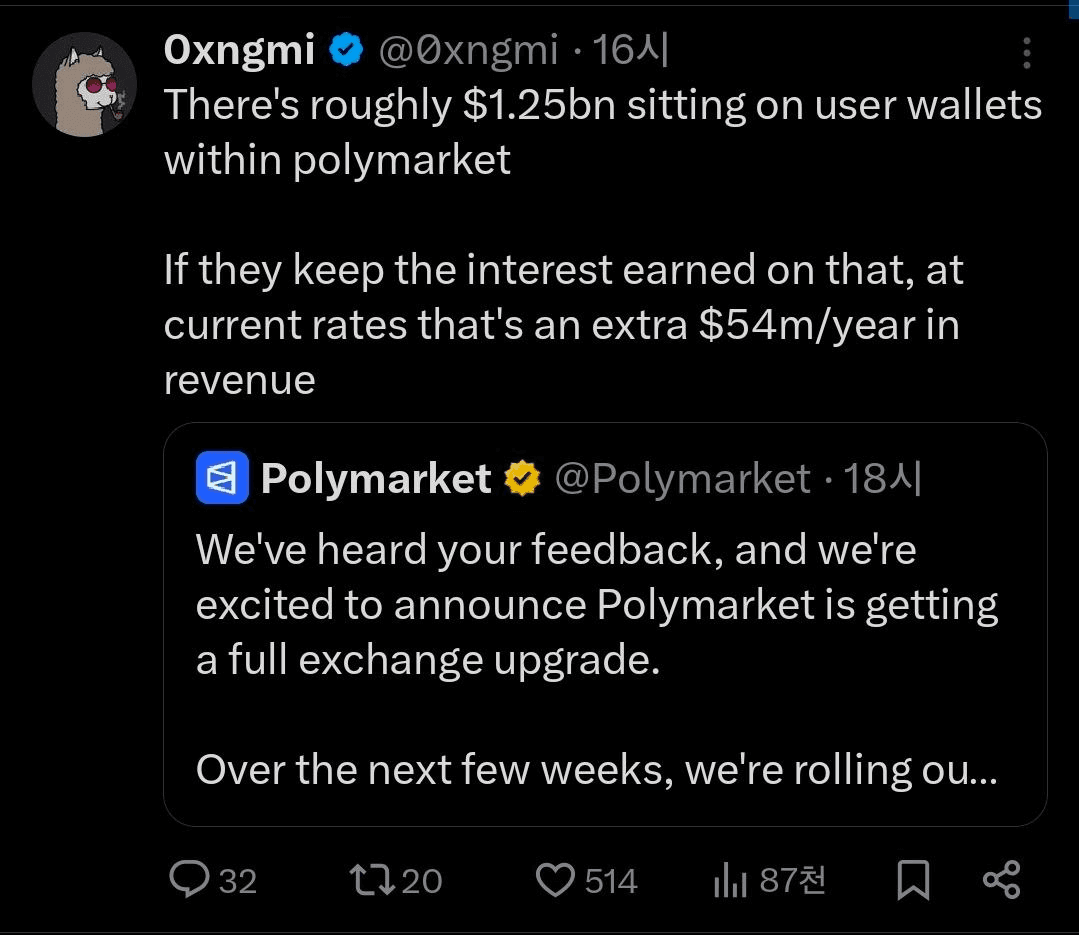Open the Polymarket account name
Viewport: 1079px width, 935px height.
point(375,479)
